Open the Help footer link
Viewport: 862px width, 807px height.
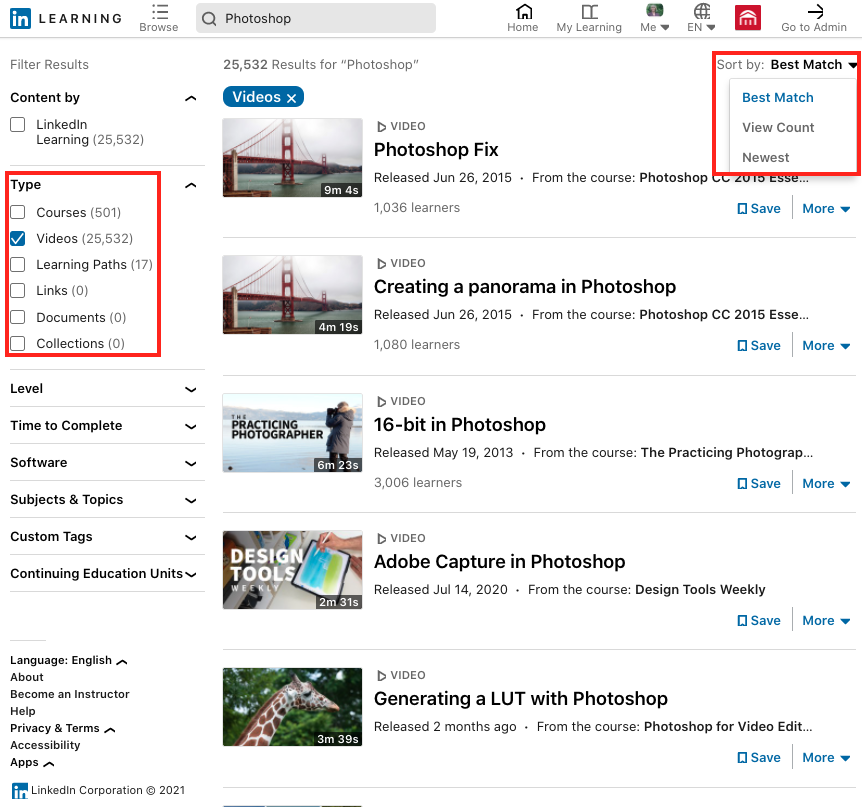pos(23,711)
